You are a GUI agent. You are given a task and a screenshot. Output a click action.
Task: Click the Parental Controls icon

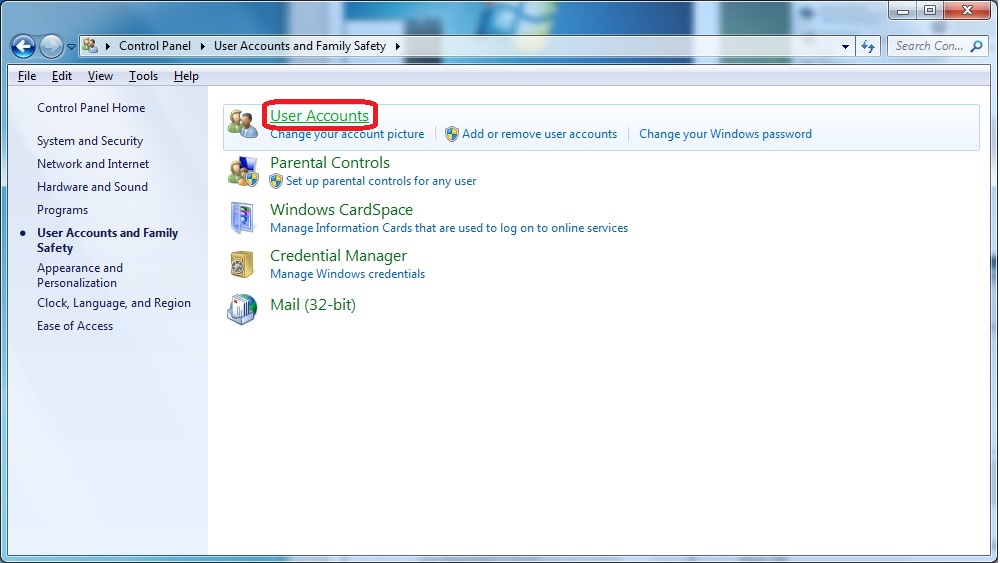coord(243,172)
